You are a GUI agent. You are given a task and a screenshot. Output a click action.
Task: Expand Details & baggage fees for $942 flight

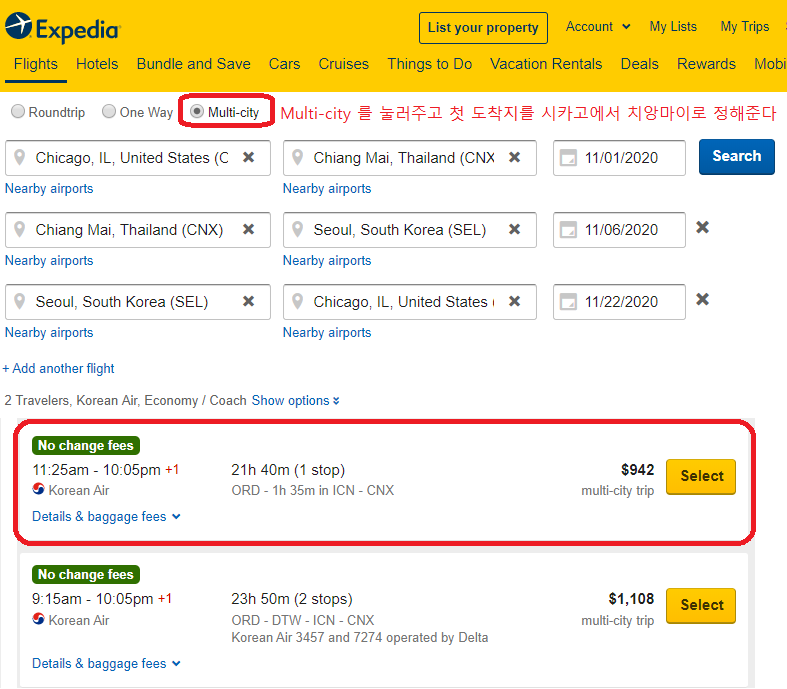[106, 516]
